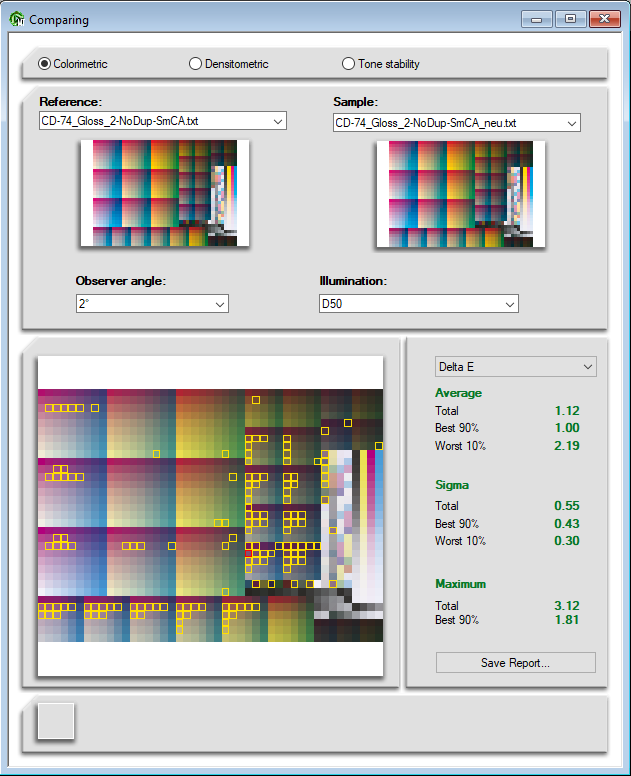Image resolution: width=631 pixels, height=776 pixels.
Task: Click the Sigma Total value 0.55
Action: point(567,506)
